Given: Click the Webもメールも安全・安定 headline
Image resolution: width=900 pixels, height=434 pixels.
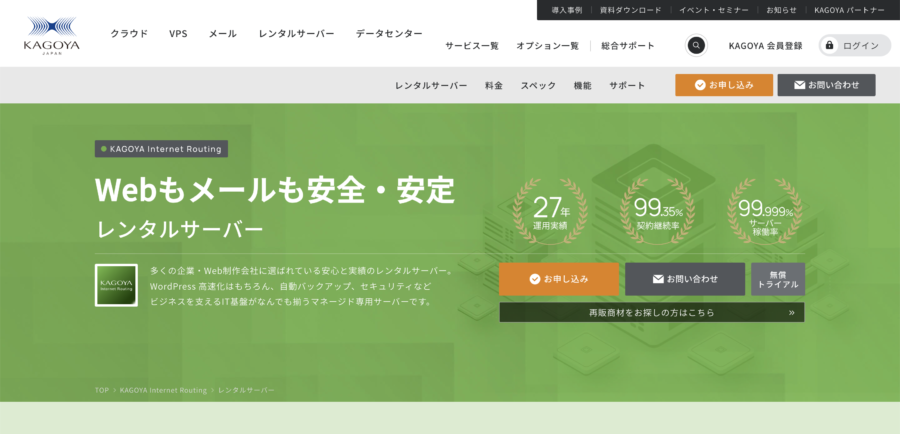Looking at the screenshot, I should [275, 190].
